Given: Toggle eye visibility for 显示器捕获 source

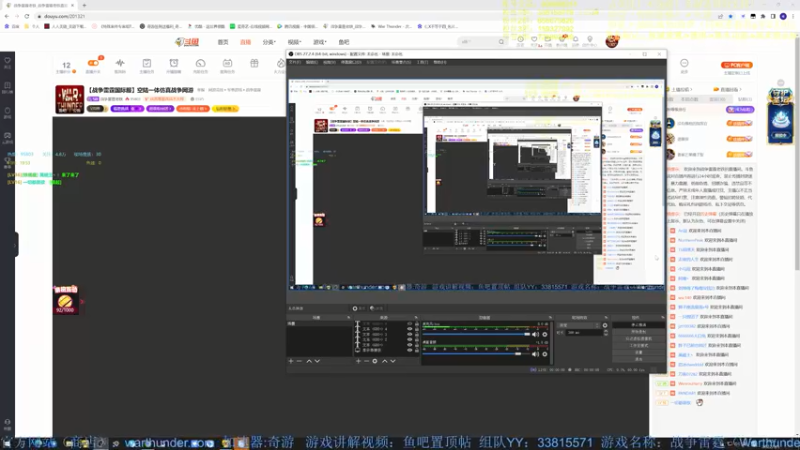Looking at the screenshot, I should point(409,350).
